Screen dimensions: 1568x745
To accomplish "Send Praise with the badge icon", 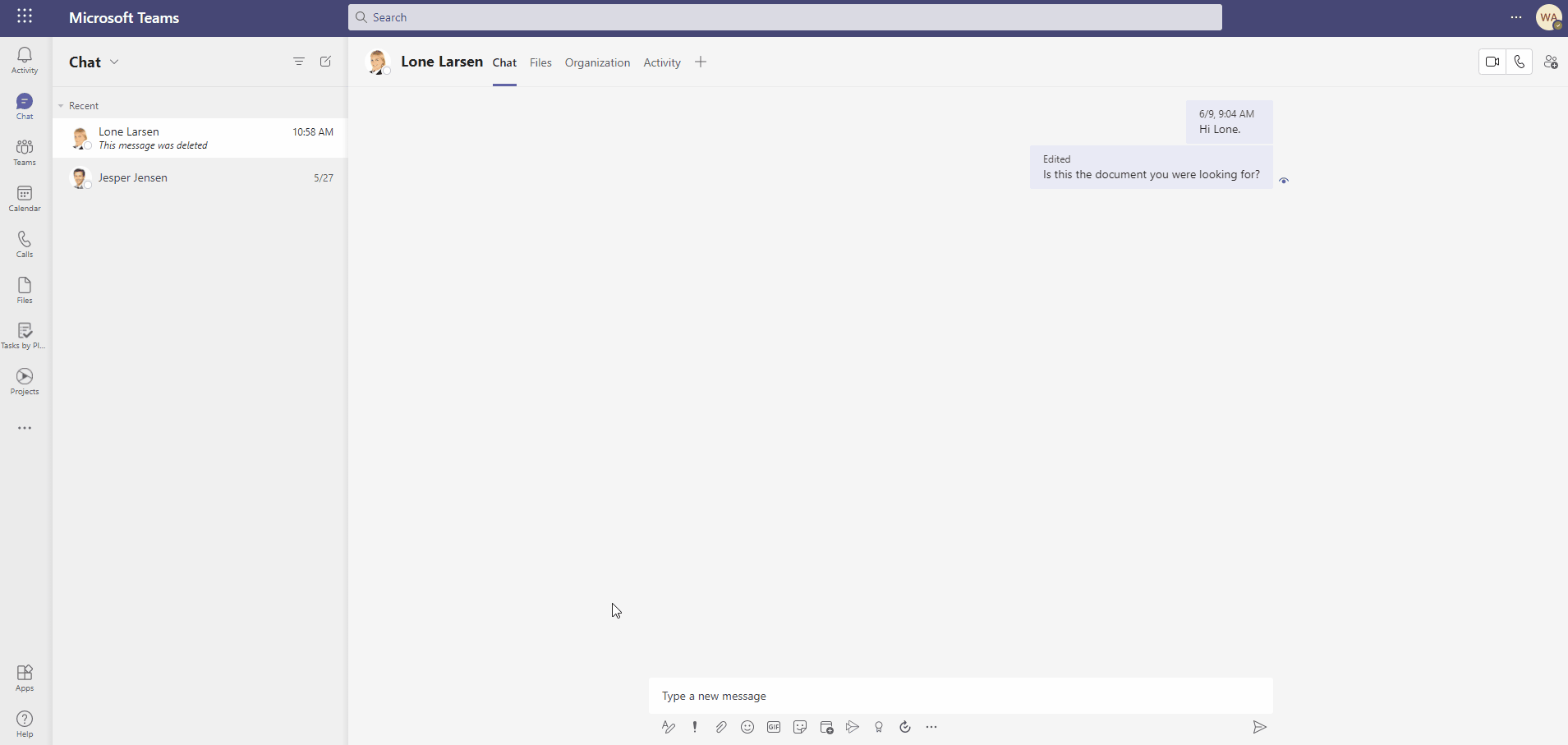I will pos(879,727).
